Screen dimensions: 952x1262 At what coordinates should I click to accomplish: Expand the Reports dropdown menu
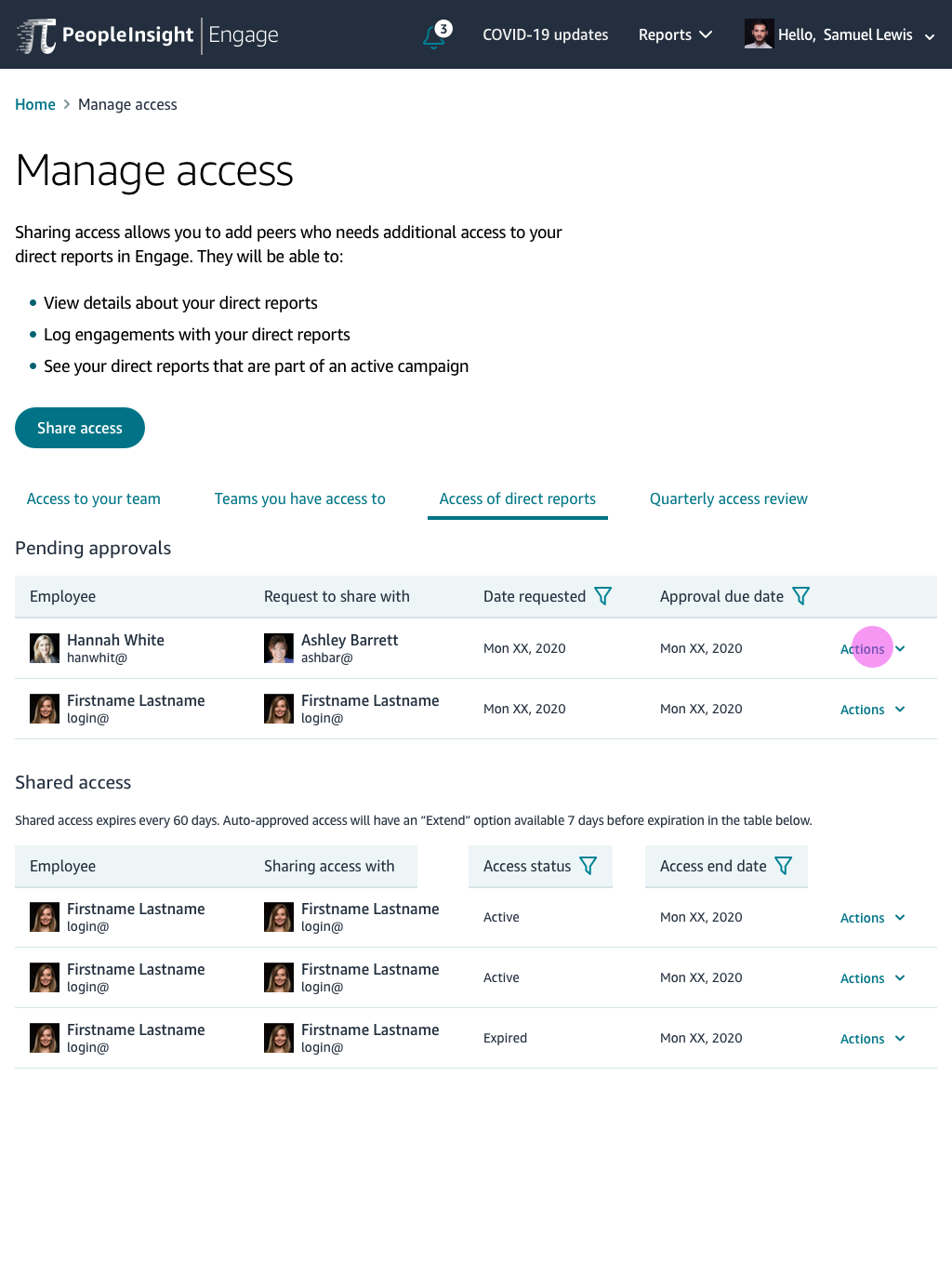pyautogui.click(x=675, y=34)
